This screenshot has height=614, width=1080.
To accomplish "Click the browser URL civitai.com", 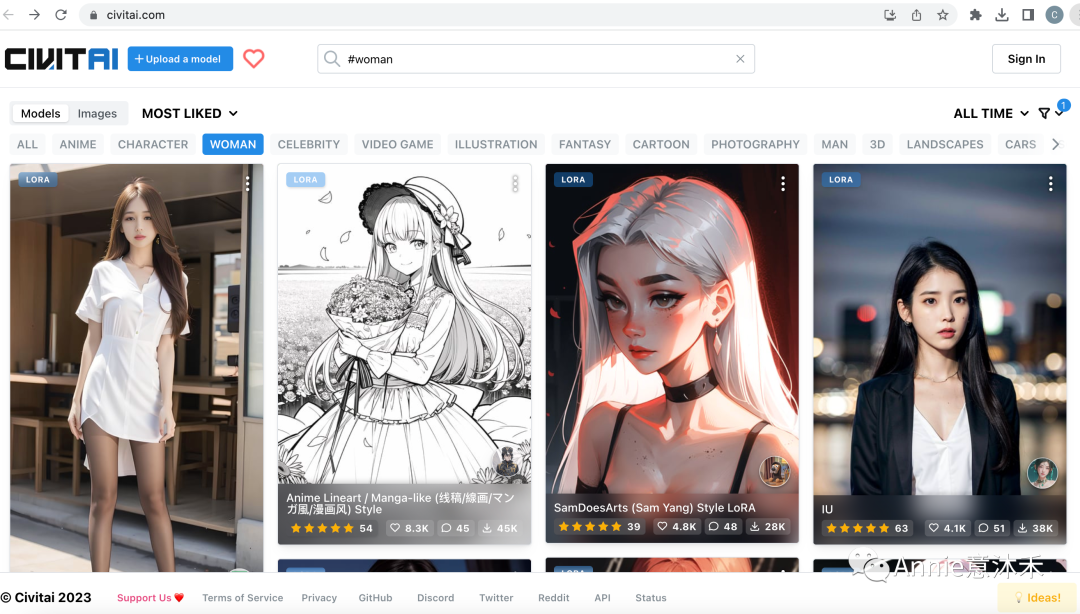I will pyautogui.click(x=136, y=15).
